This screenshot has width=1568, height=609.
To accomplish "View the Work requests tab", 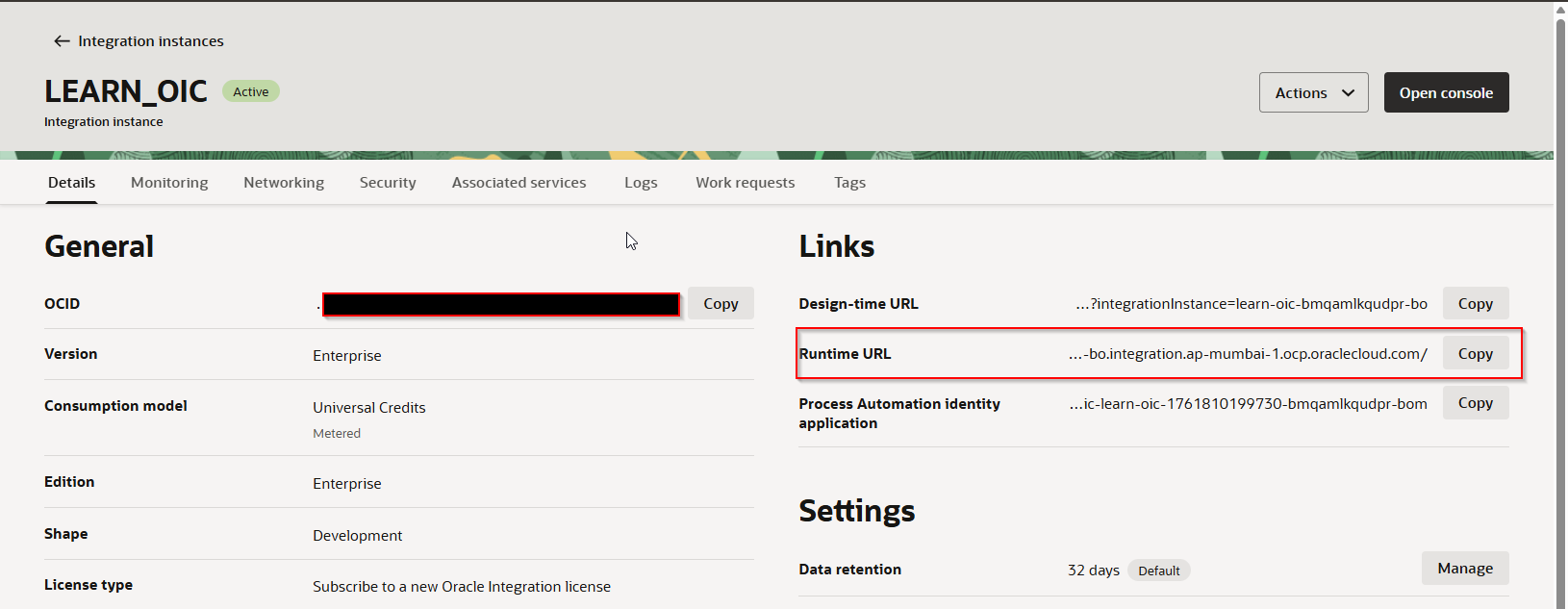I will click(x=745, y=183).
